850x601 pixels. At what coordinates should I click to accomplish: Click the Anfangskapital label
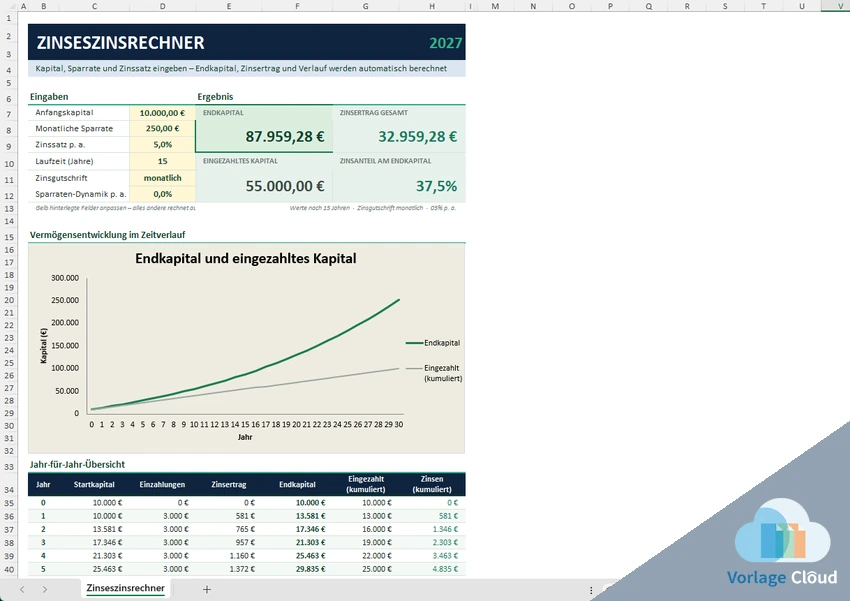click(x=64, y=113)
